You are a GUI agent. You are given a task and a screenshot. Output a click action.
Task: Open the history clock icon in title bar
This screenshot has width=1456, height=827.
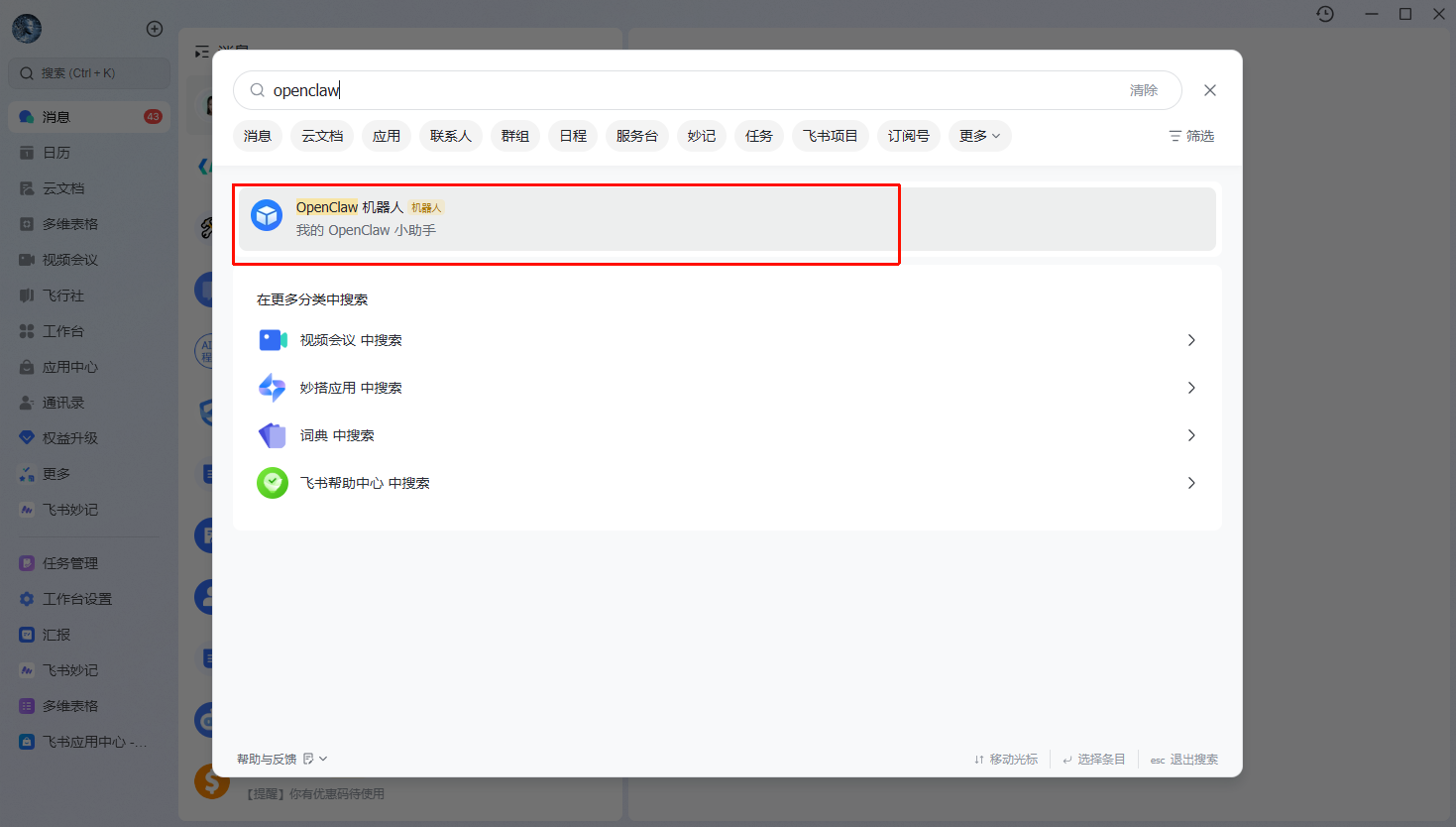[x=1325, y=14]
